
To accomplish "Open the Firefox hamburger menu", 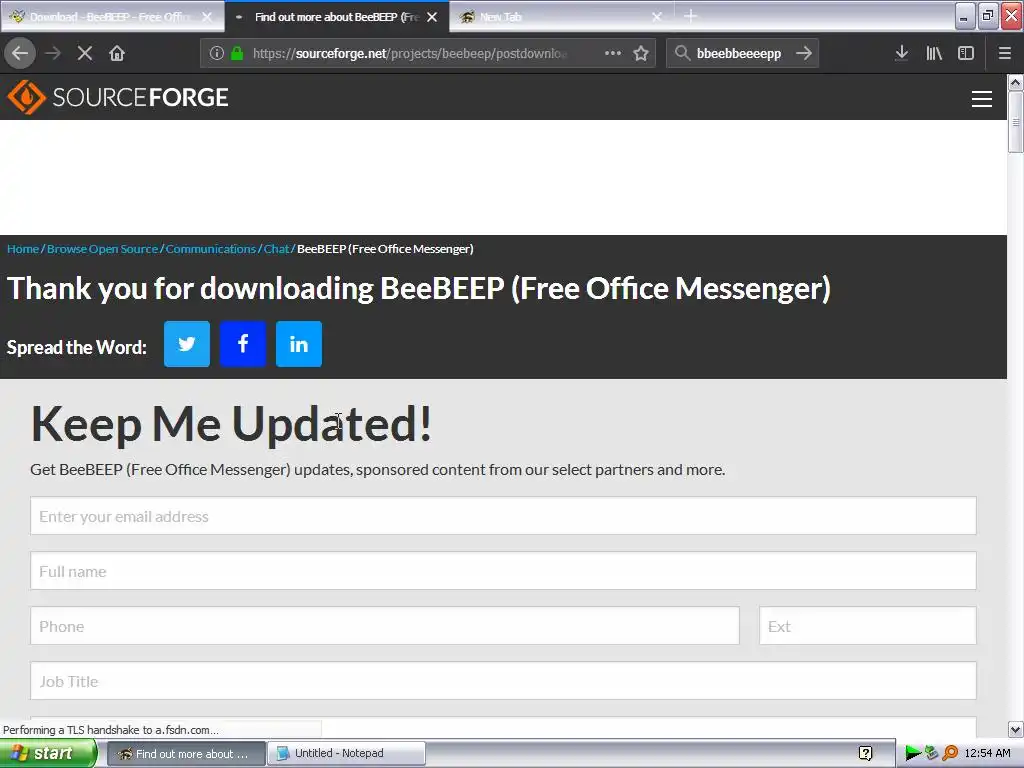I will tap(1004, 53).
